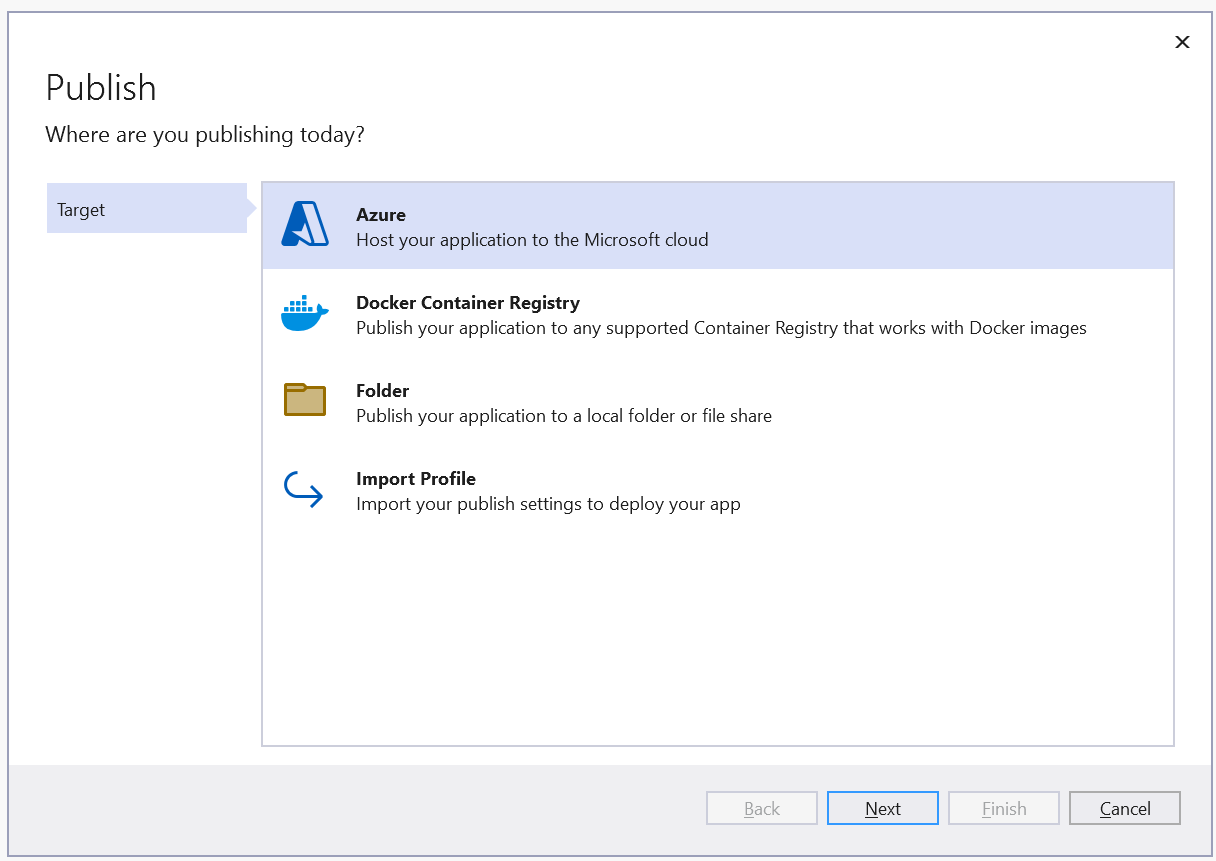1216x861 pixels.
Task: Click the disabled Finish button
Action: click(x=1004, y=808)
